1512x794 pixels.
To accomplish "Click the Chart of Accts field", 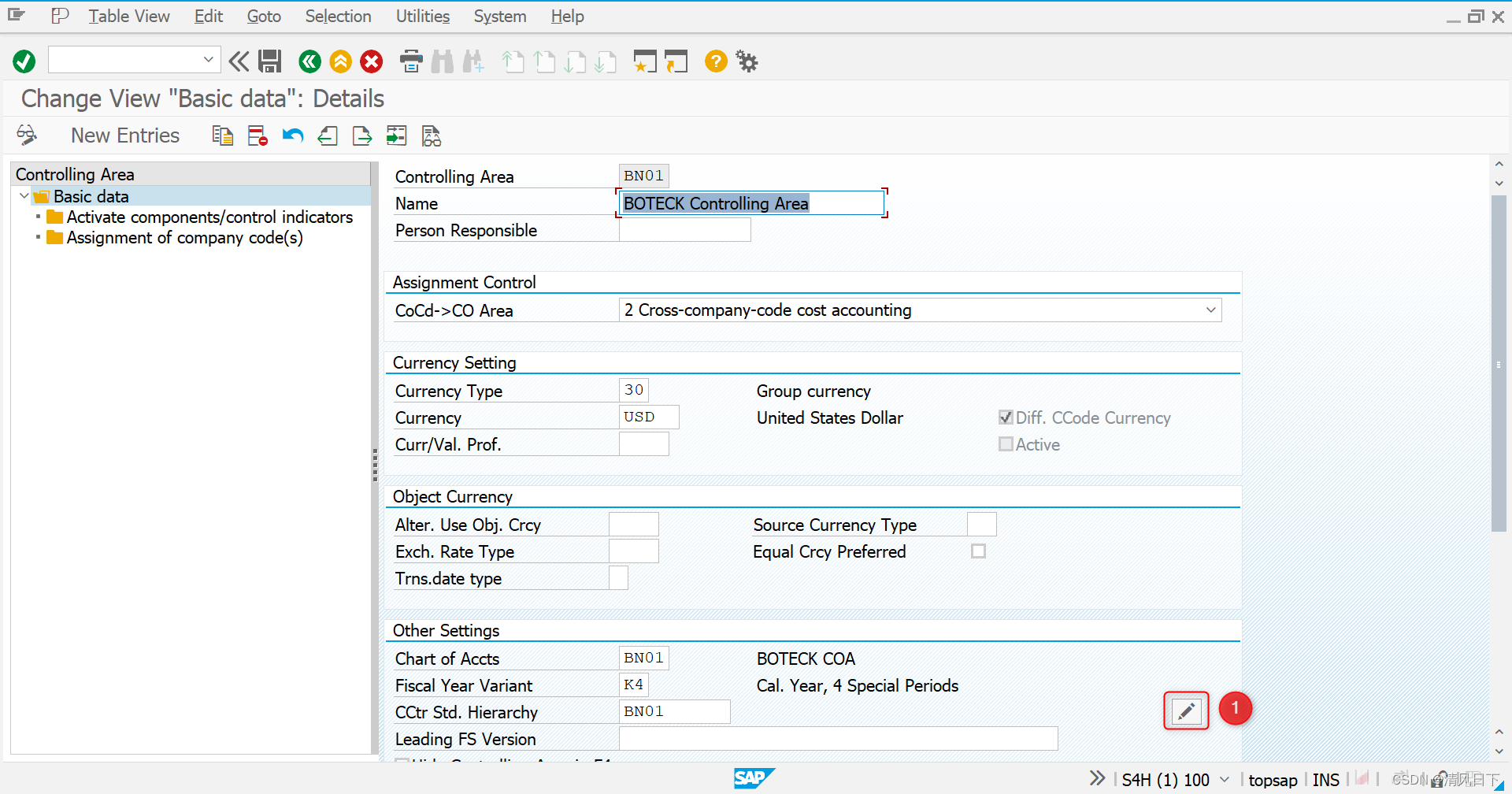I will (644, 658).
